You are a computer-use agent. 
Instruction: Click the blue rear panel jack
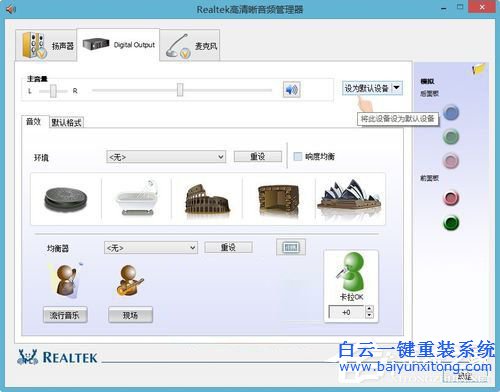(x=451, y=113)
